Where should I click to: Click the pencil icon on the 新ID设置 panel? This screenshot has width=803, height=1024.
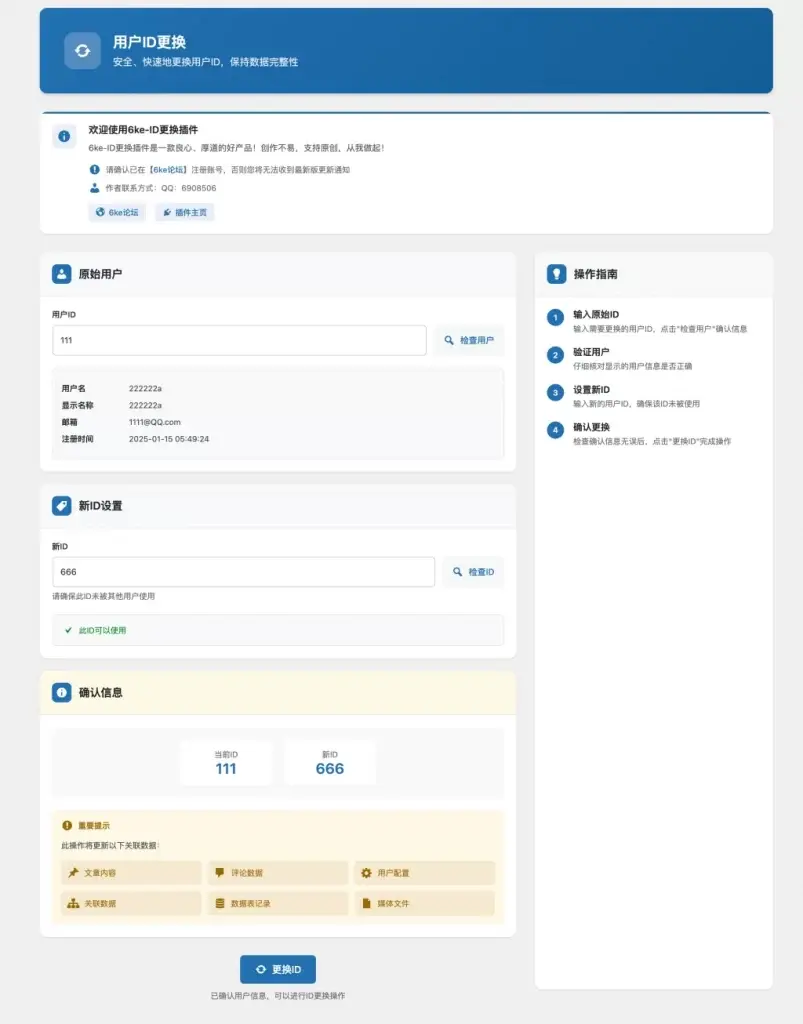click(x=62, y=505)
